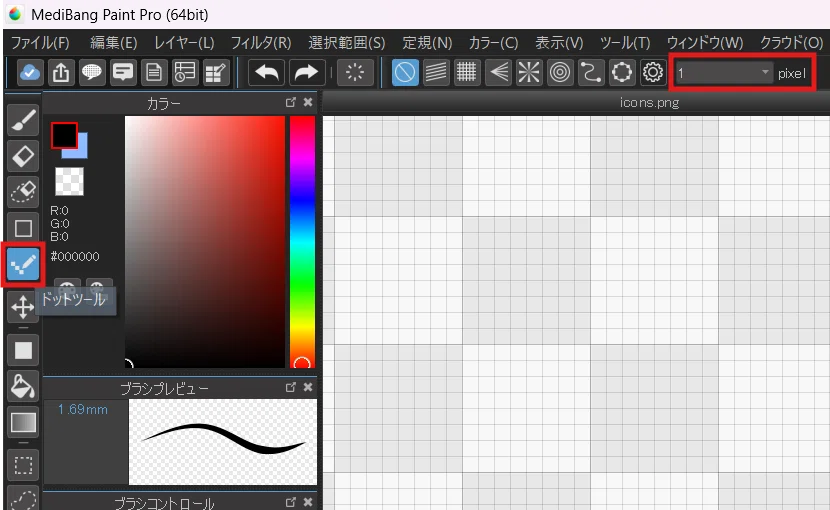Turn snap off
The image size is (830, 510).
(405, 73)
